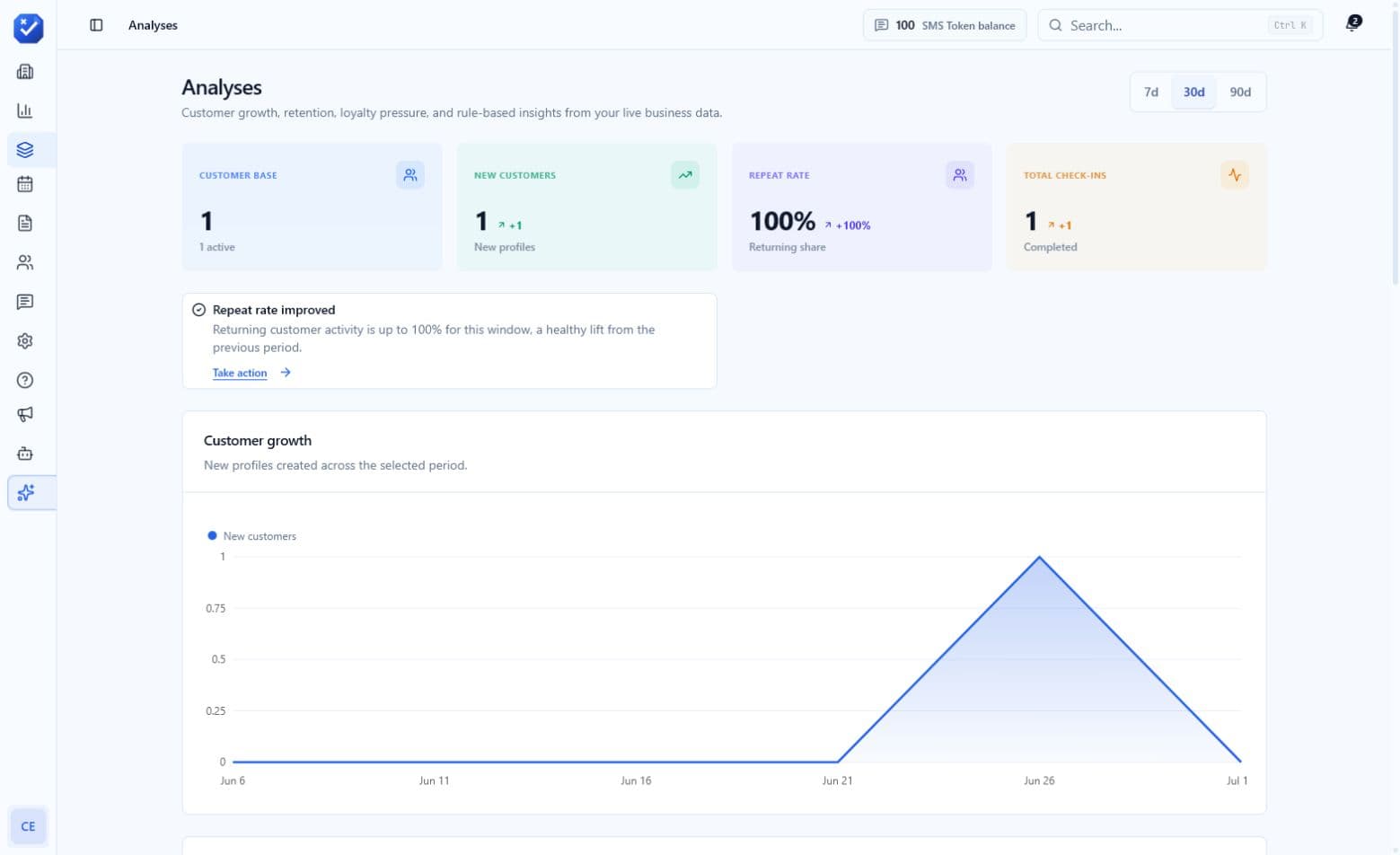The image size is (1400, 855).
Task: Toggle the sidebar panel icon
Action: [96, 25]
